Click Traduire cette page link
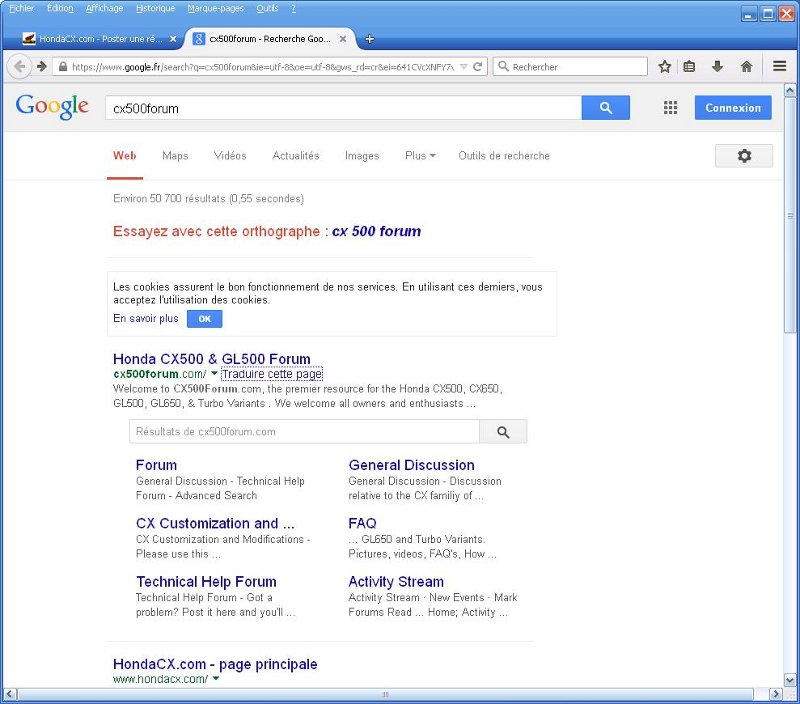The width and height of the screenshot is (800, 704). tap(272, 374)
